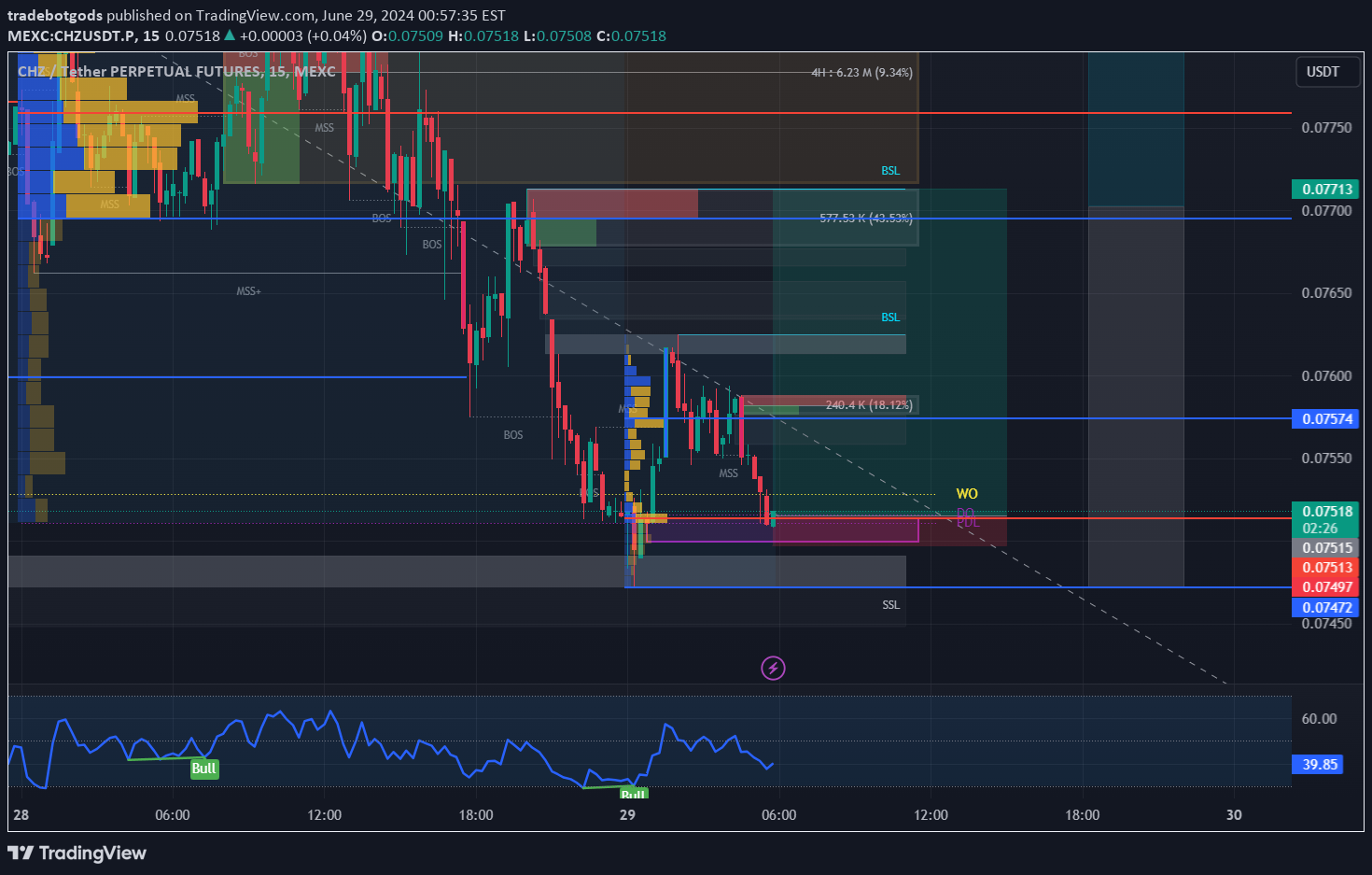The width and height of the screenshot is (1372, 875).
Task: Click the green 0.07713 price label on the axis
Action: [1324, 189]
